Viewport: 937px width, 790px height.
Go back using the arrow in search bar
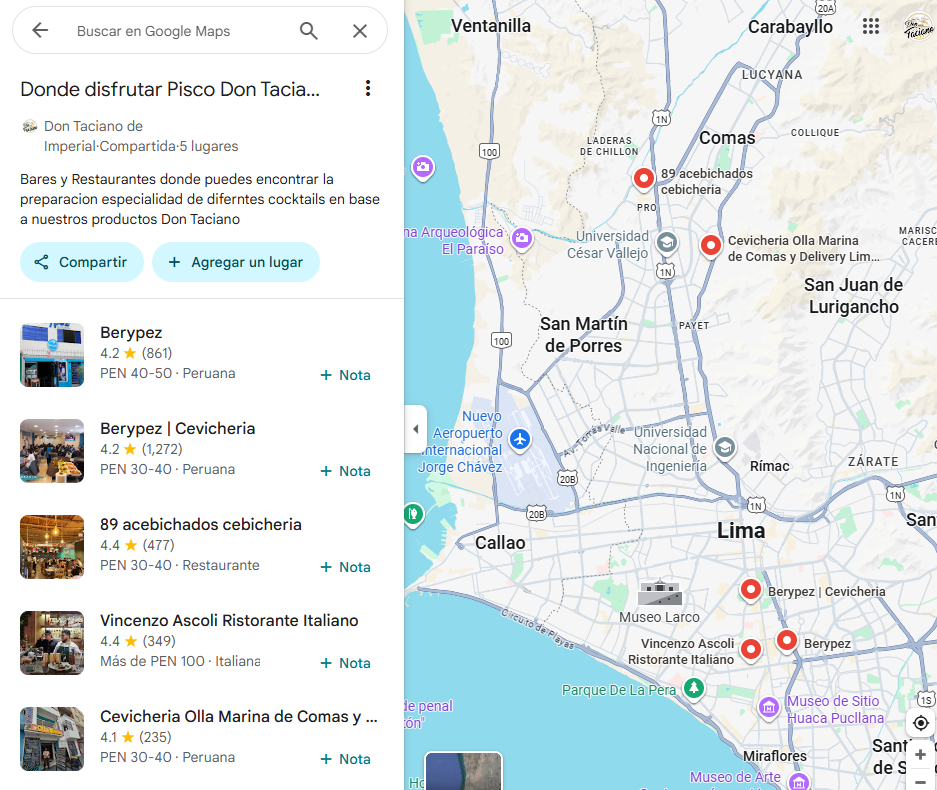pos(40,30)
